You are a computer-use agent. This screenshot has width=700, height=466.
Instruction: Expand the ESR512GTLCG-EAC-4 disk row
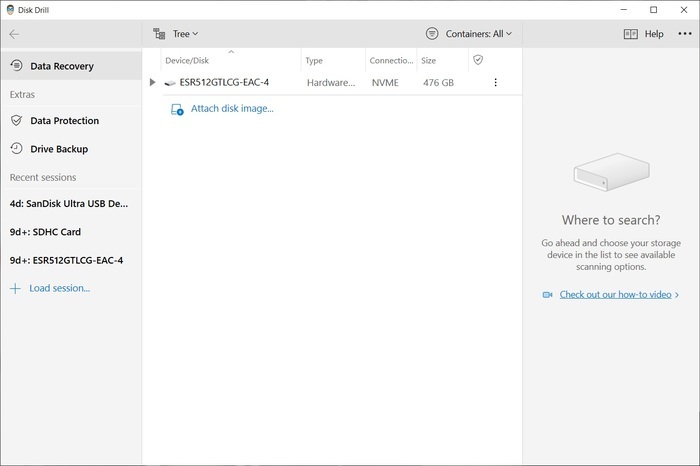point(152,82)
